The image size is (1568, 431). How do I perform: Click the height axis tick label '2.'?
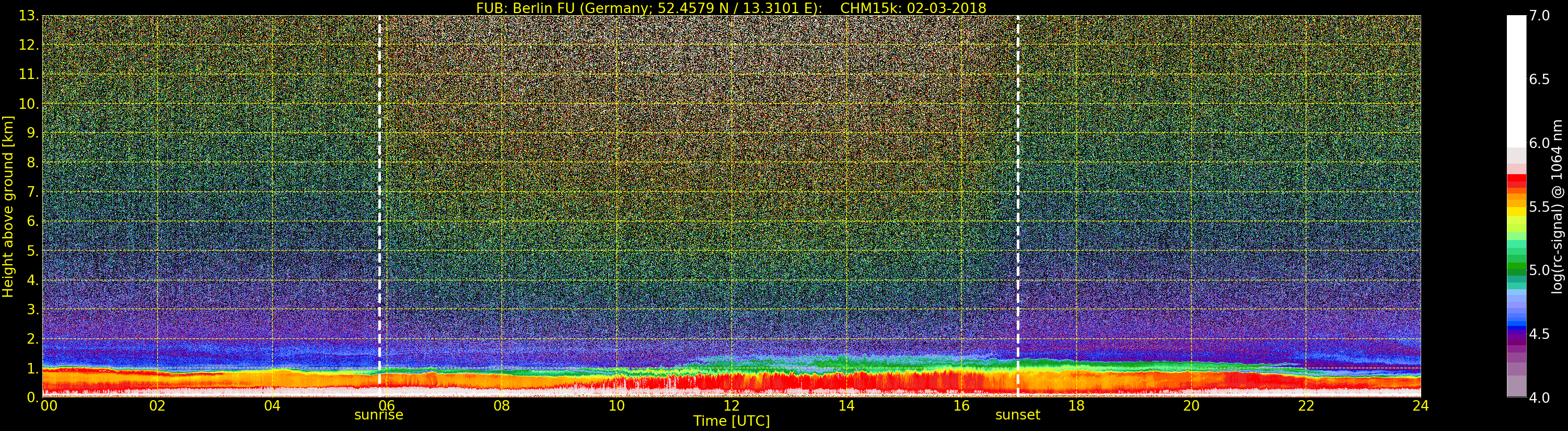click(x=32, y=339)
